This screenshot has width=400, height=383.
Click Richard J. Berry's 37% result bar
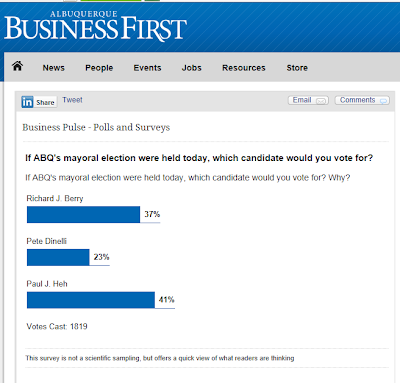click(x=83, y=214)
